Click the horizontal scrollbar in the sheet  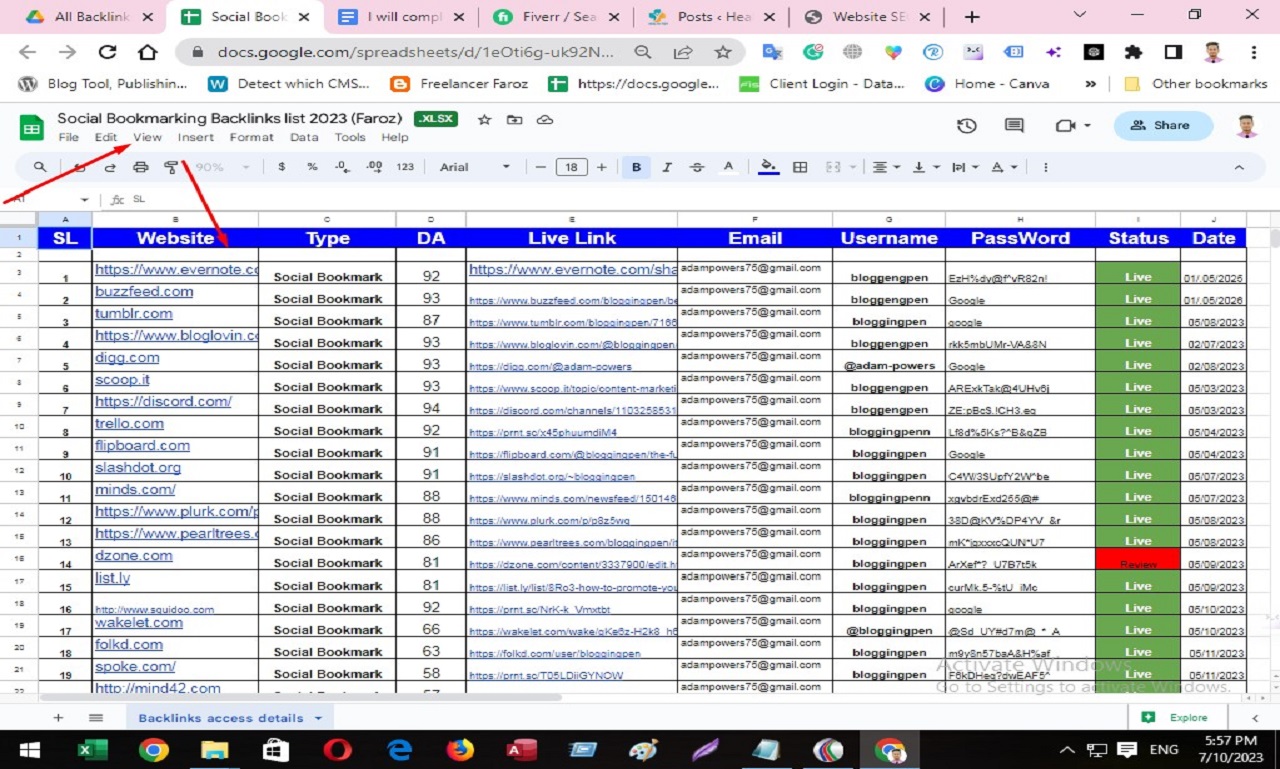coord(300,696)
